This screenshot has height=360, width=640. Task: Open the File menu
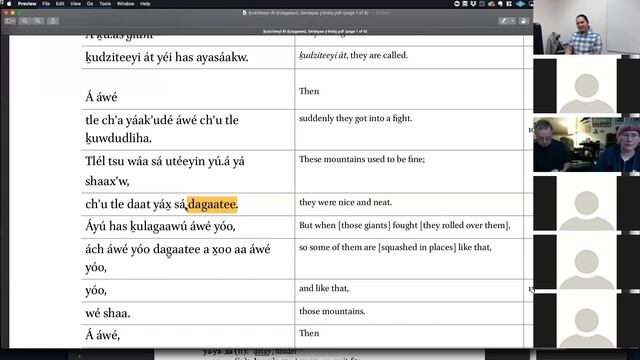click(46, 4)
